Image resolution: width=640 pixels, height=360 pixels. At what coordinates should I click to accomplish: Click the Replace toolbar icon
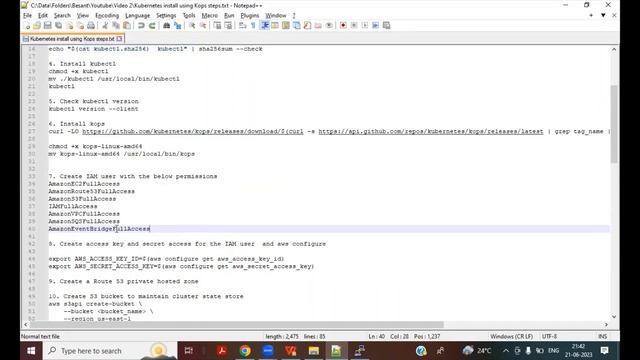[x=178, y=26]
